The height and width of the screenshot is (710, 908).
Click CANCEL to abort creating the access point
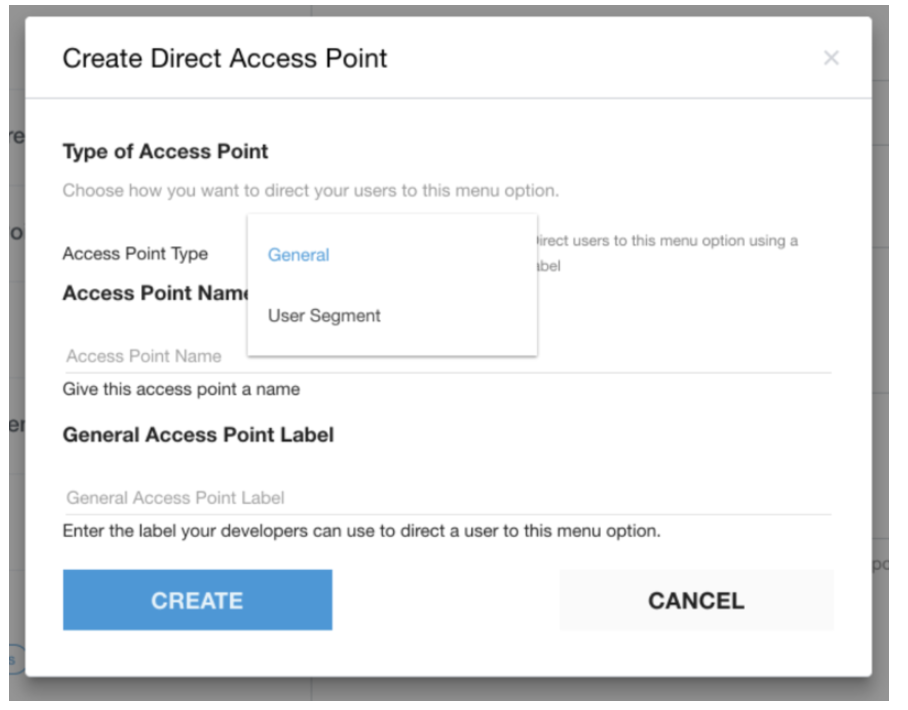pyautogui.click(x=695, y=600)
